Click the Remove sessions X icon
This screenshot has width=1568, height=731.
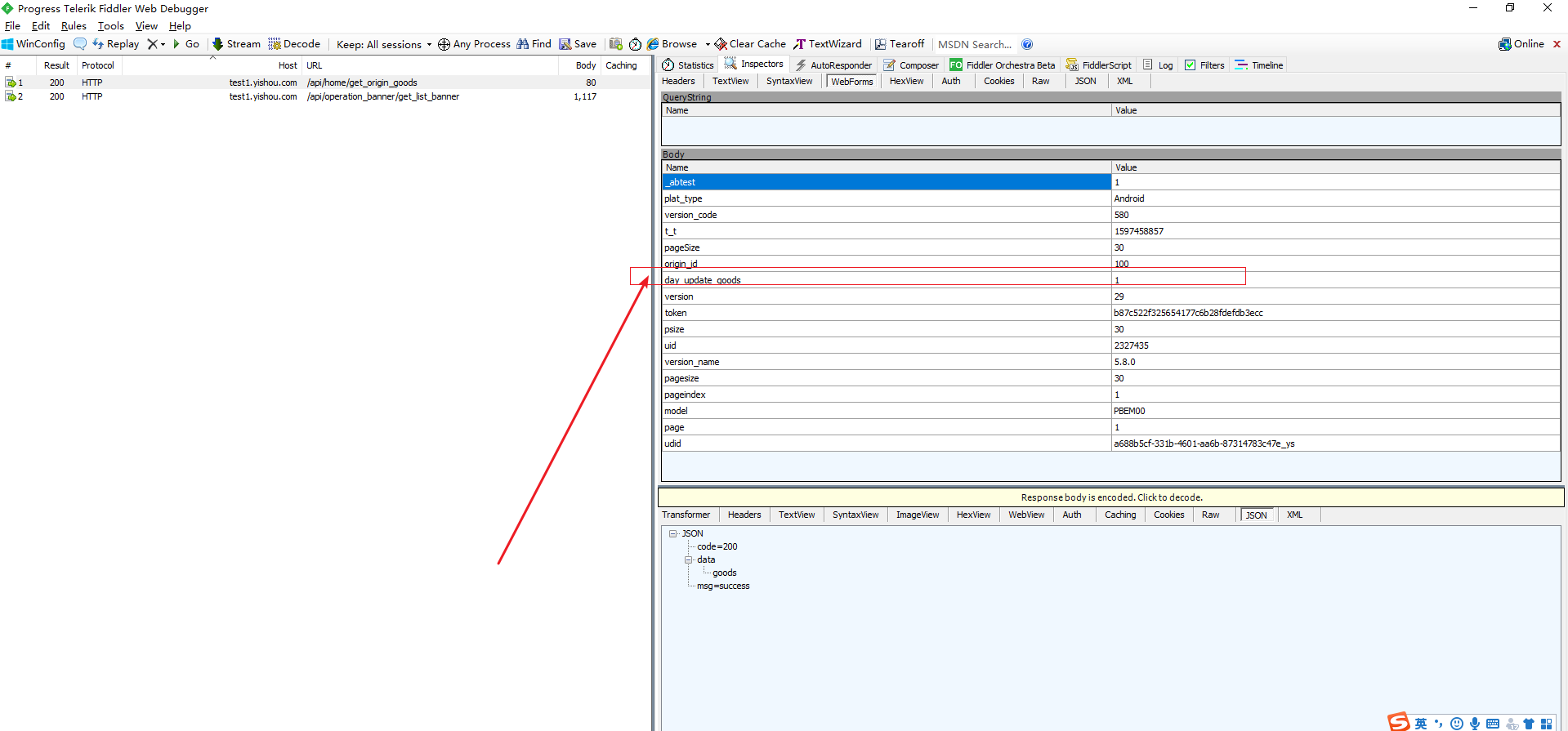[x=153, y=44]
